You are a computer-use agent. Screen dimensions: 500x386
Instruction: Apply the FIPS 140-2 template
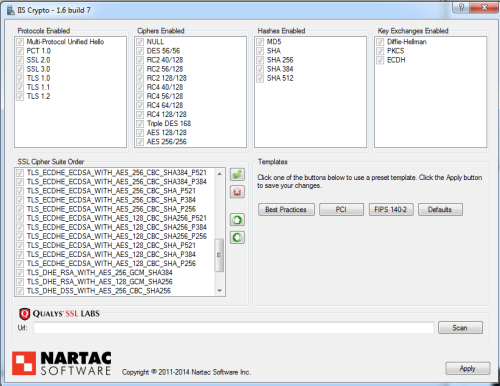pyautogui.click(x=391, y=210)
